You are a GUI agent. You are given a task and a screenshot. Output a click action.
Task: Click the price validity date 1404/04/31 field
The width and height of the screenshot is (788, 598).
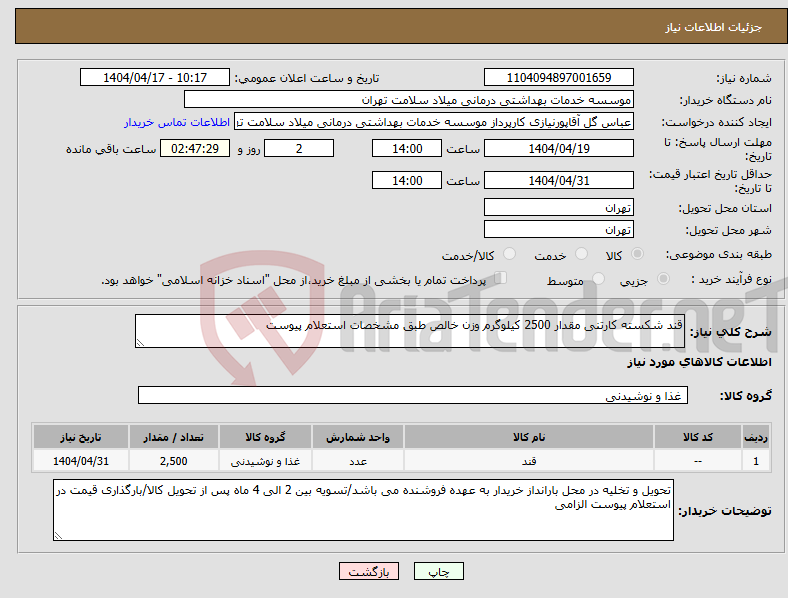558,180
